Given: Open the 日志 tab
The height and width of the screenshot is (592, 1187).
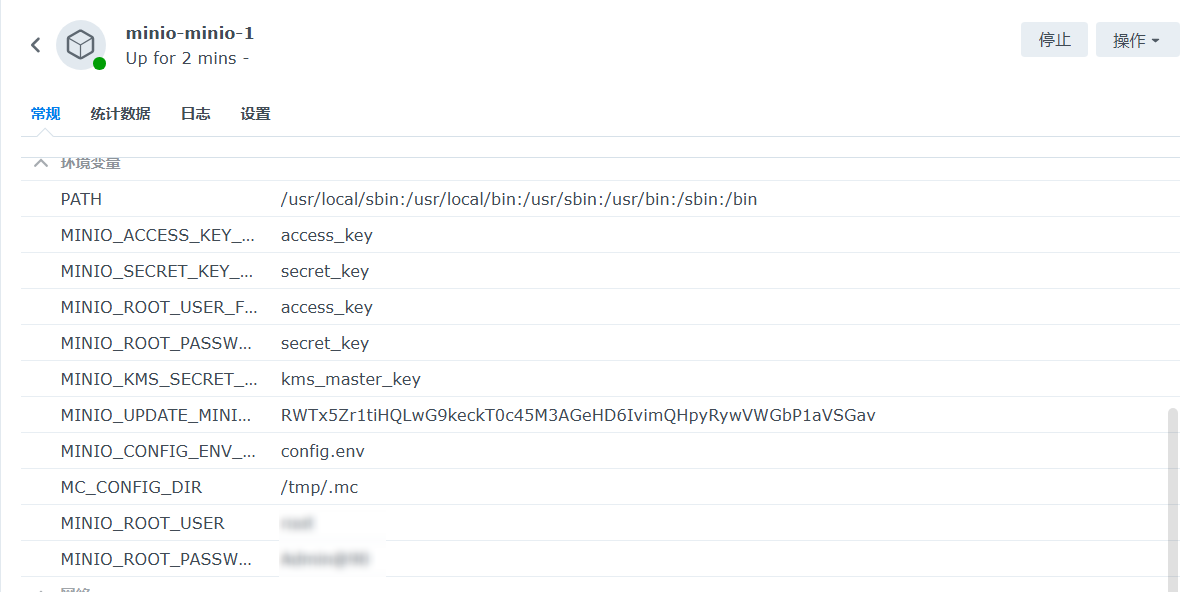Looking at the screenshot, I should coord(195,114).
